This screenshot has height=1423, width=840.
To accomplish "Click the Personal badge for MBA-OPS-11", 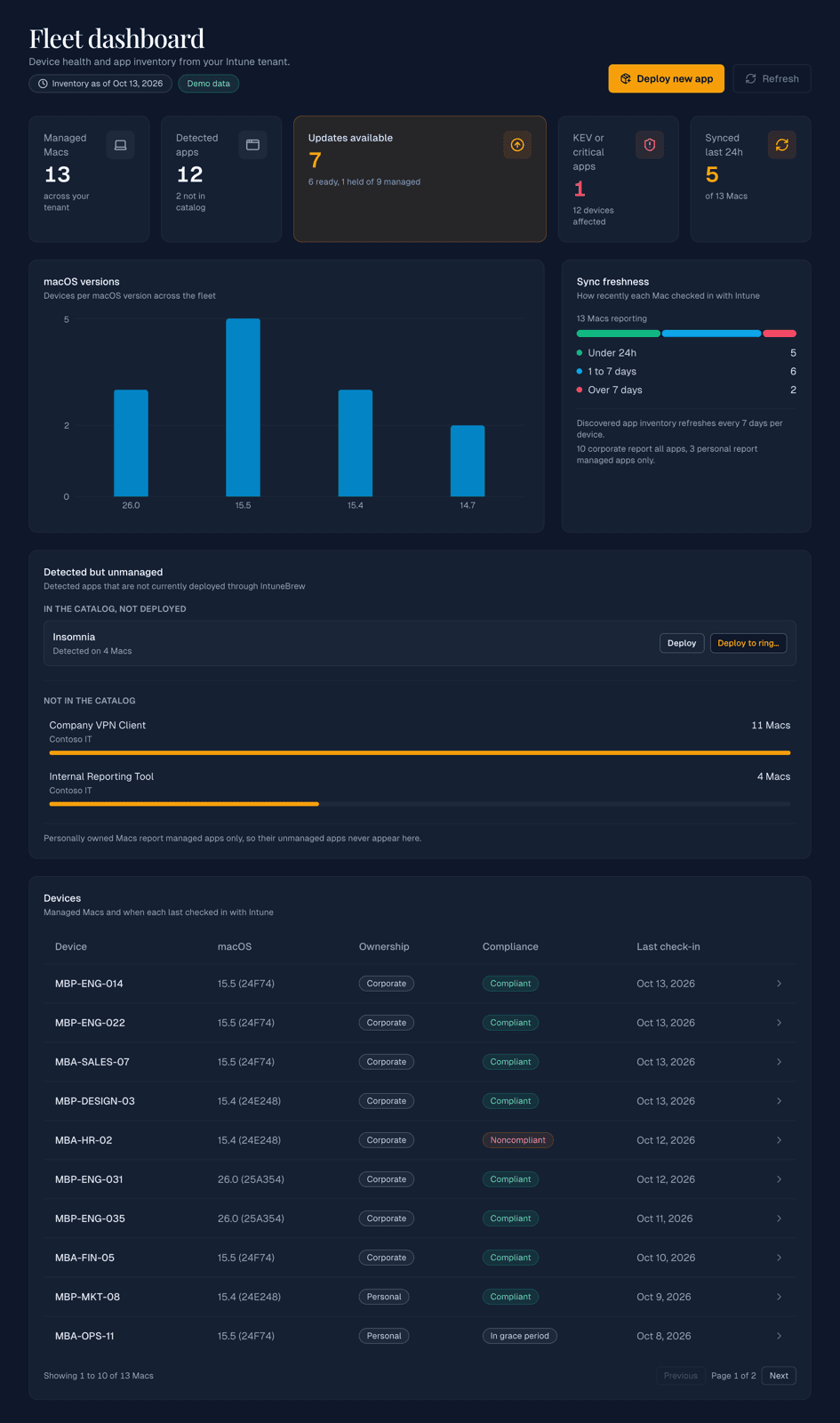I will (384, 1336).
